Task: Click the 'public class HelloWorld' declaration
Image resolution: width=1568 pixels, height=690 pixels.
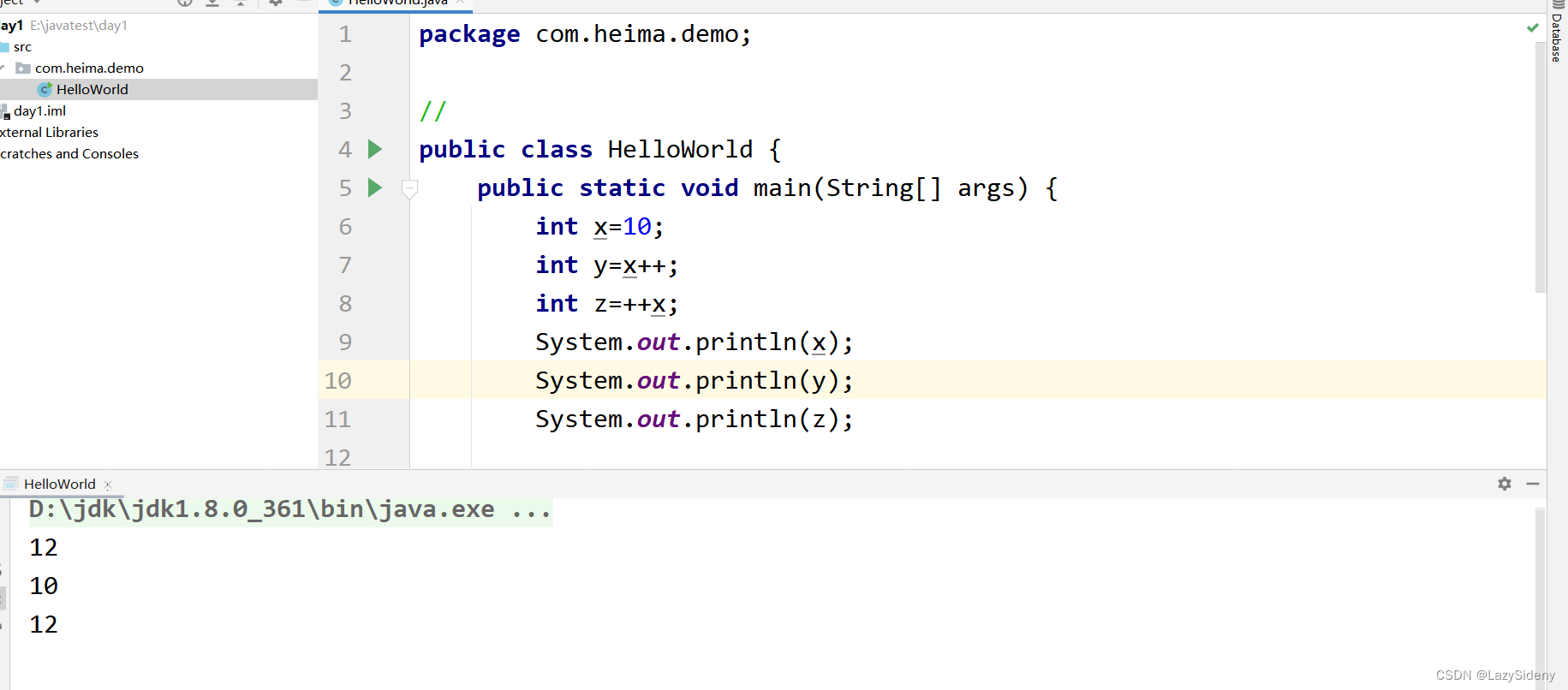Action: (586, 150)
